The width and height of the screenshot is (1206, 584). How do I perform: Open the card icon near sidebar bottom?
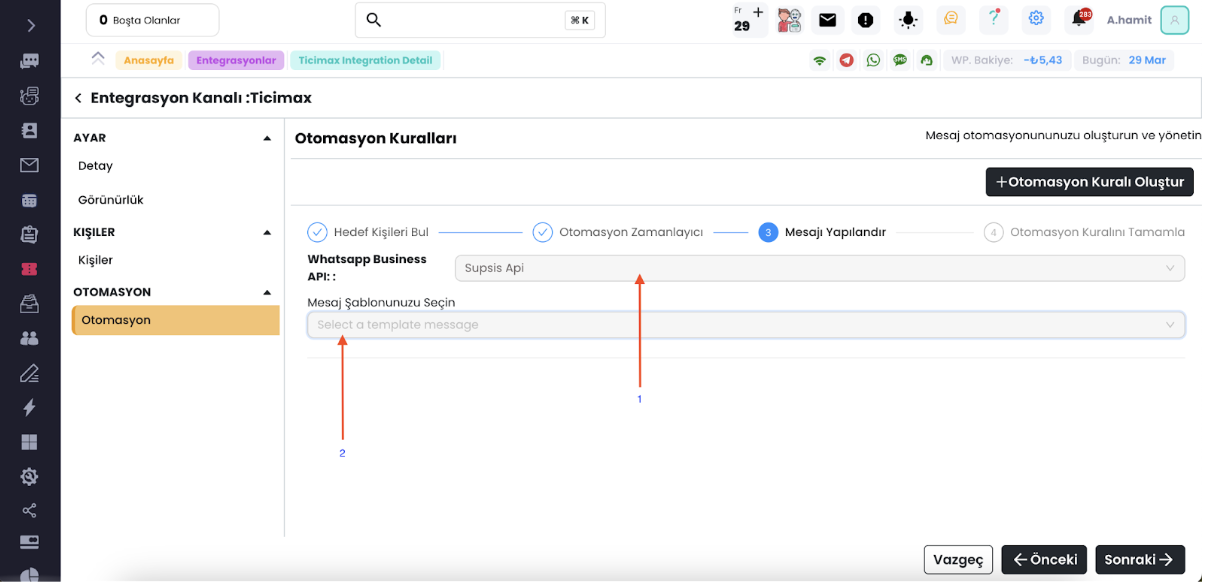click(x=29, y=542)
